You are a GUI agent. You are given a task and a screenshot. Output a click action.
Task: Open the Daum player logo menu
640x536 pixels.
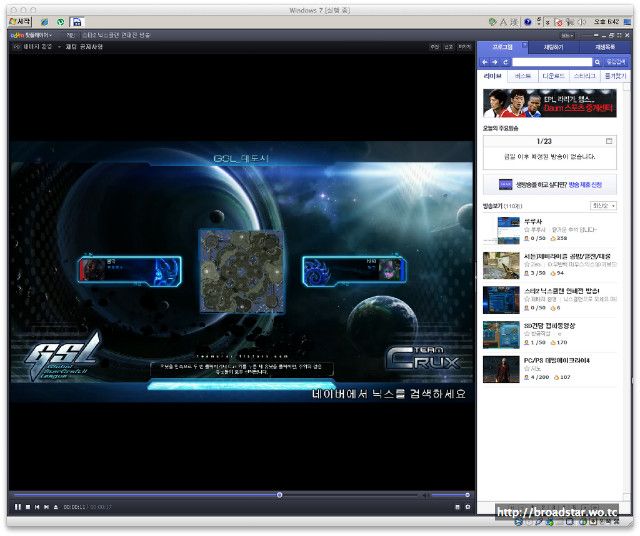coord(31,36)
